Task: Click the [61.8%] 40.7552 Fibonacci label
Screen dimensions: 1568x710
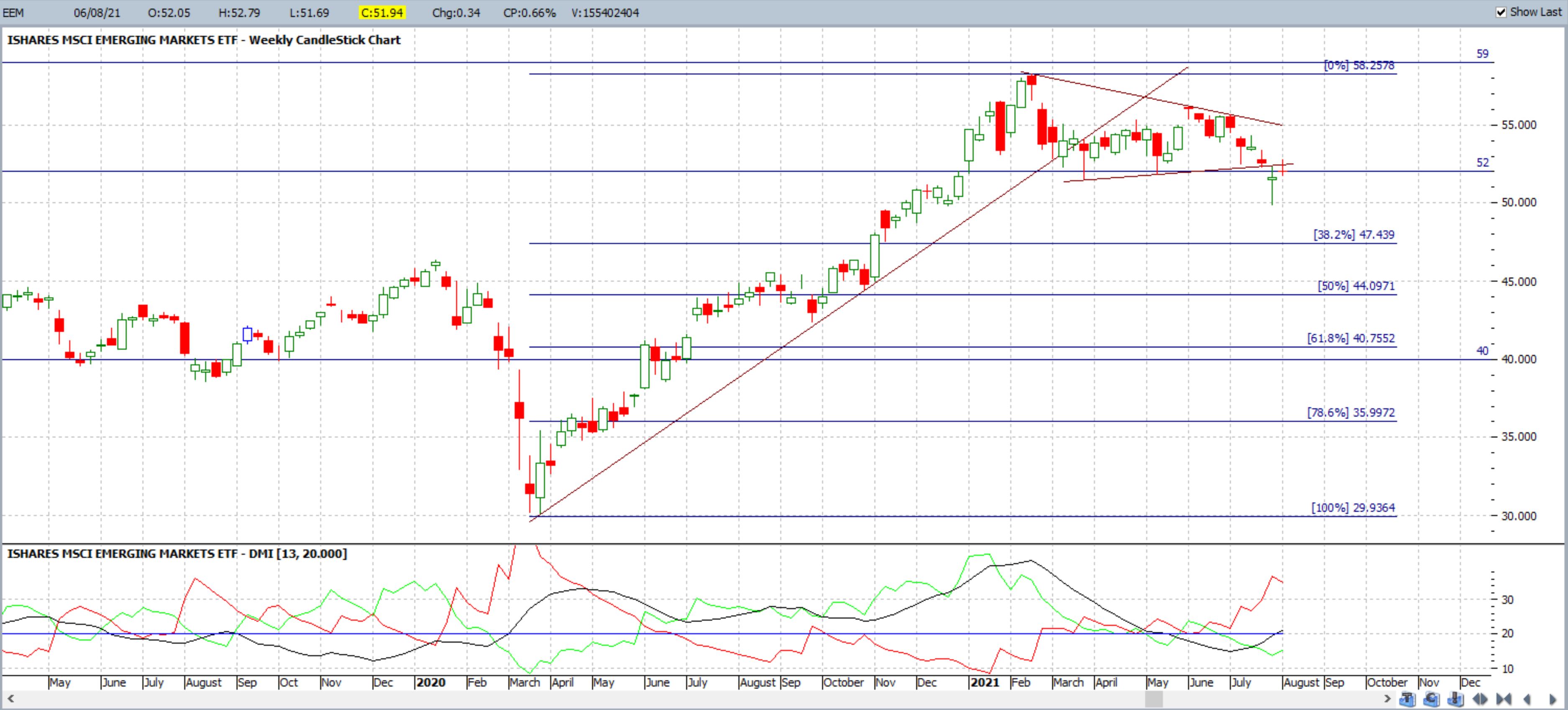Action: click(1351, 338)
